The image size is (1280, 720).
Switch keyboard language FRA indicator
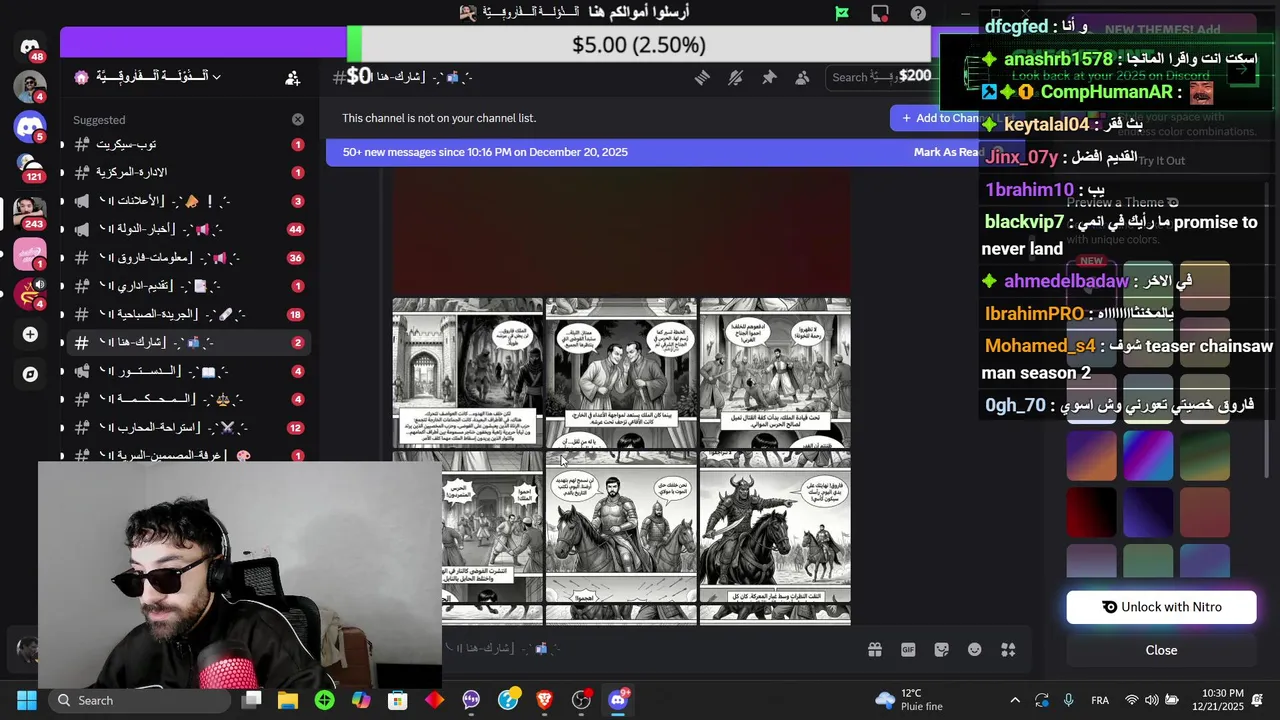click(1099, 700)
